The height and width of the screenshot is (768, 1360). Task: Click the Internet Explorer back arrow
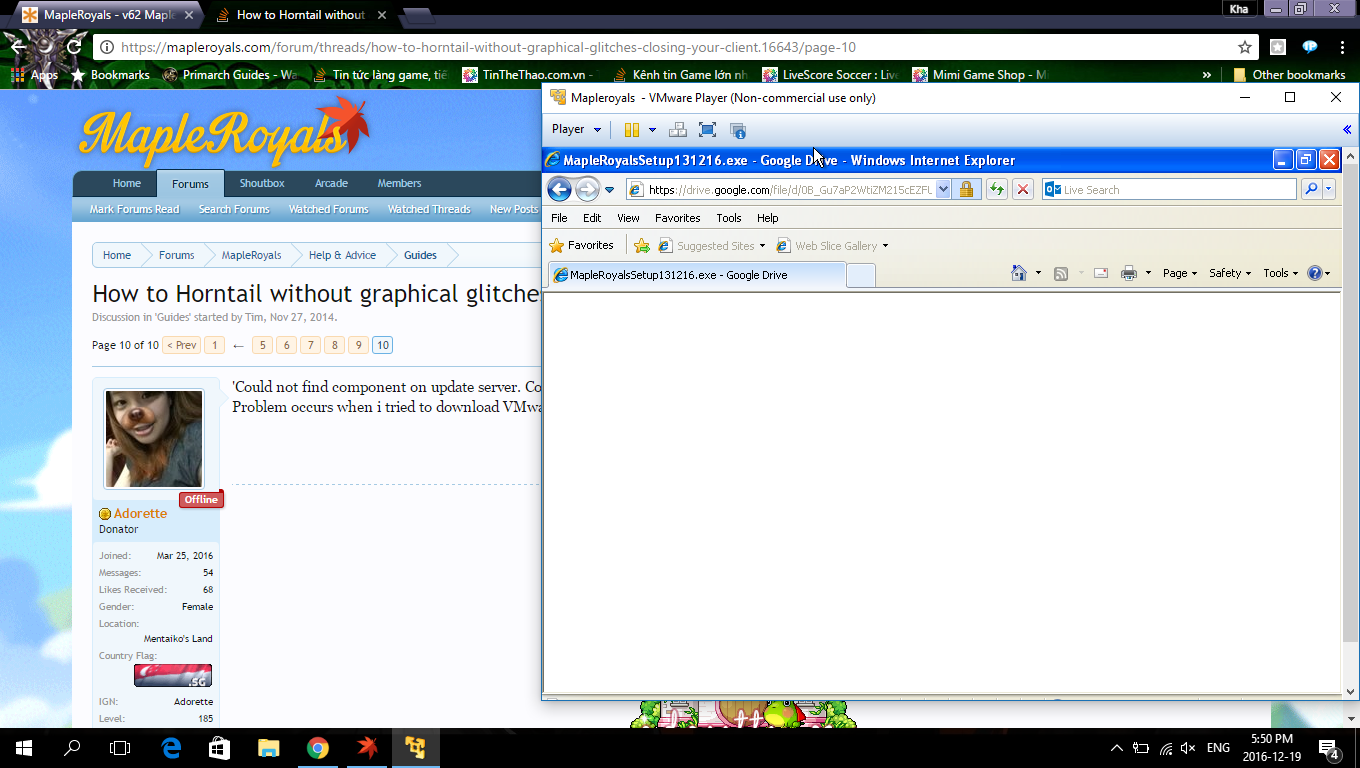[x=559, y=189]
